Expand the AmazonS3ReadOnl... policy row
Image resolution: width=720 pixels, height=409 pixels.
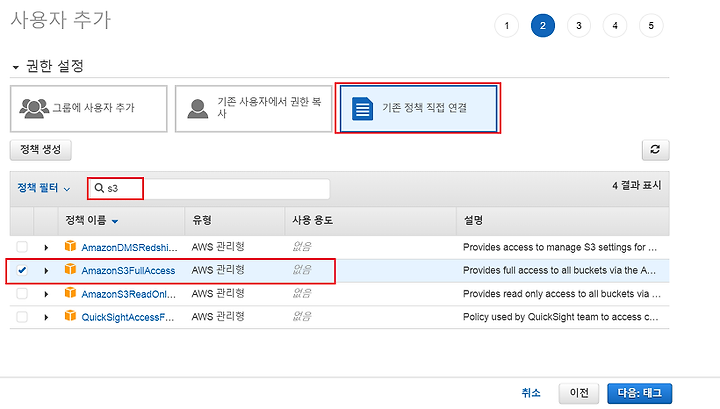pyautogui.click(x=46, y=294)
